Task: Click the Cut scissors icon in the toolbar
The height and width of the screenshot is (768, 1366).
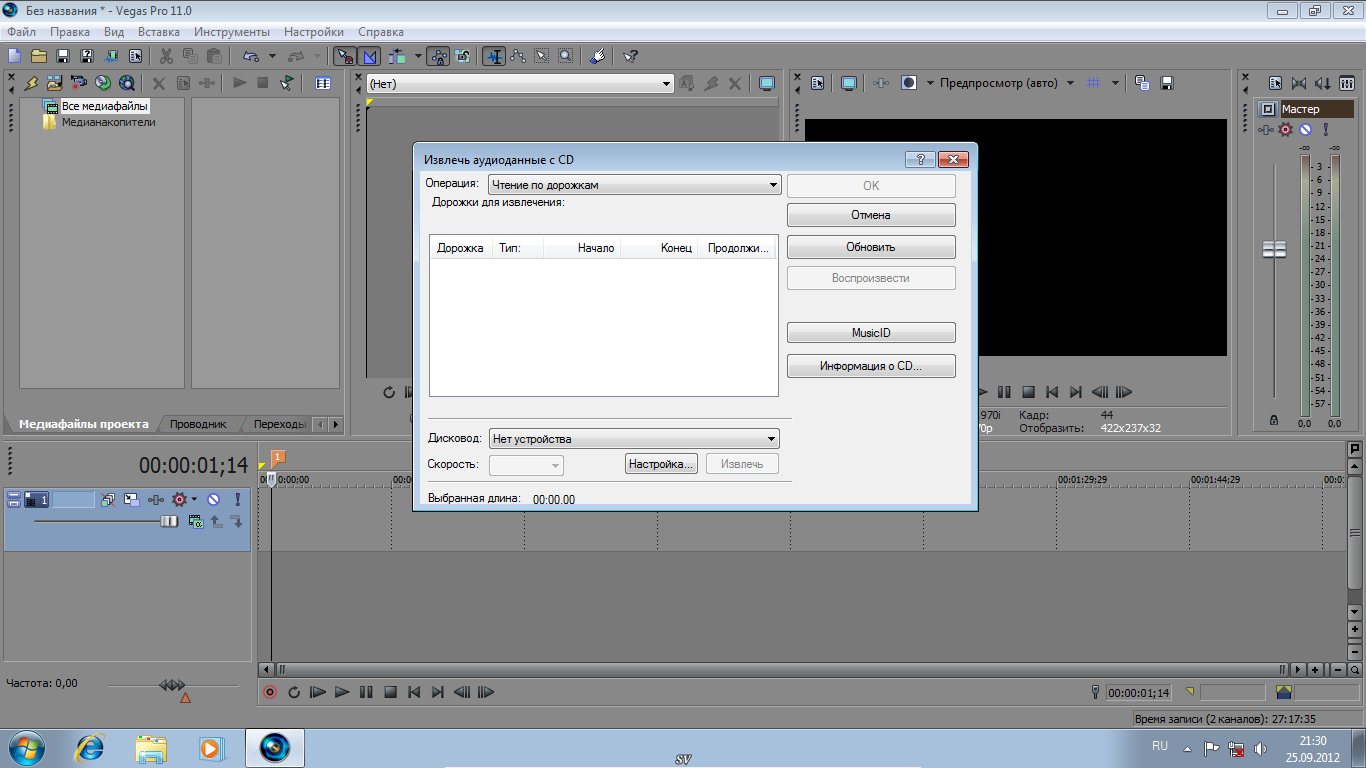Action: click(x=165, y=56)
